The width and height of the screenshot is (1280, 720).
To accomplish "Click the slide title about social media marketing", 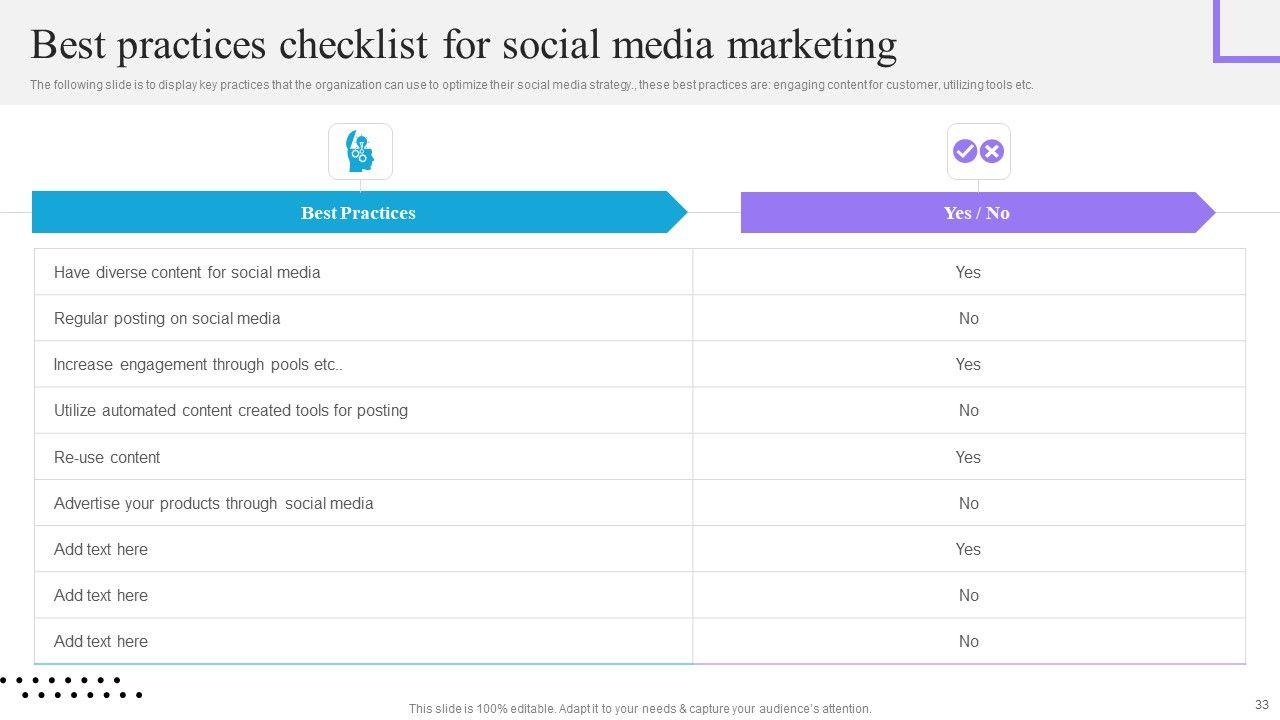I will point(463,46).
